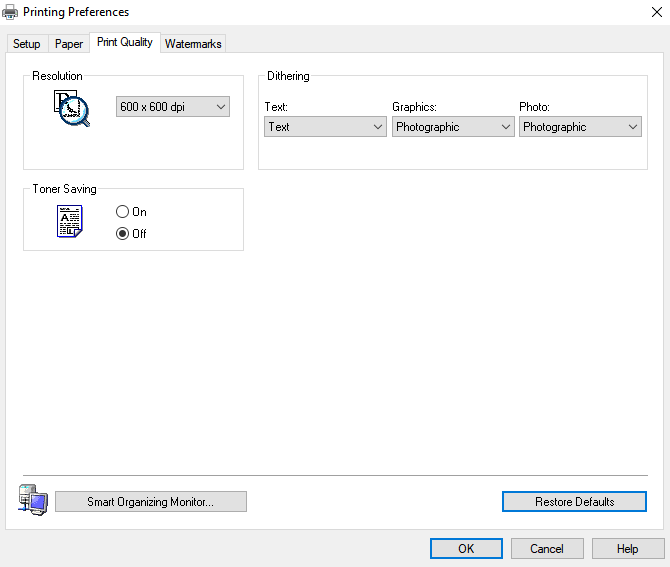Viewport: 670px width, 567px height.
Task: Open the Graphics dithering dropdown
Action: (x=452, y=127)
